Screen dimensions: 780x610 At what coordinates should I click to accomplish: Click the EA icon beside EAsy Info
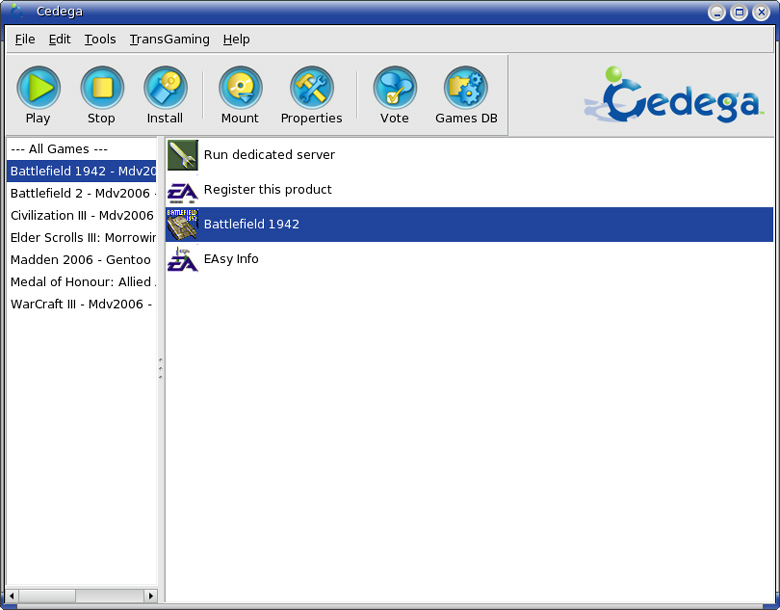[x=183, y=259]
